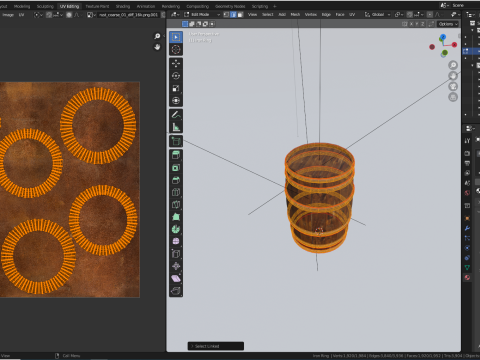Screen dimensions: 480x360
Task: Open the Global transform orientation dropdown
Action: (377, 14)
